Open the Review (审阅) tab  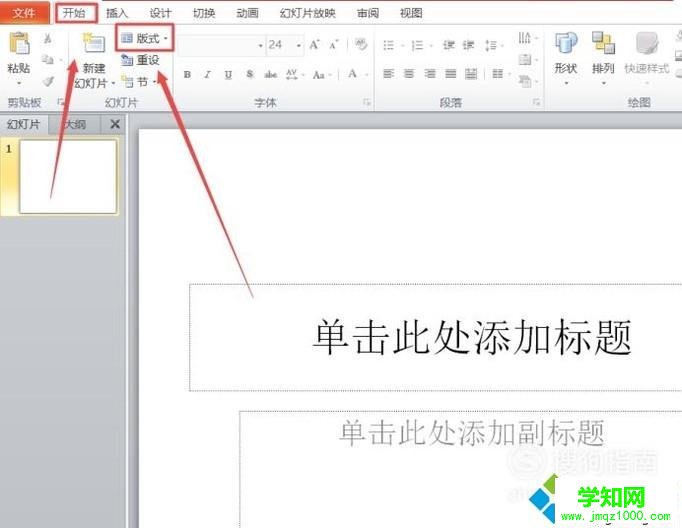[368, 13]
